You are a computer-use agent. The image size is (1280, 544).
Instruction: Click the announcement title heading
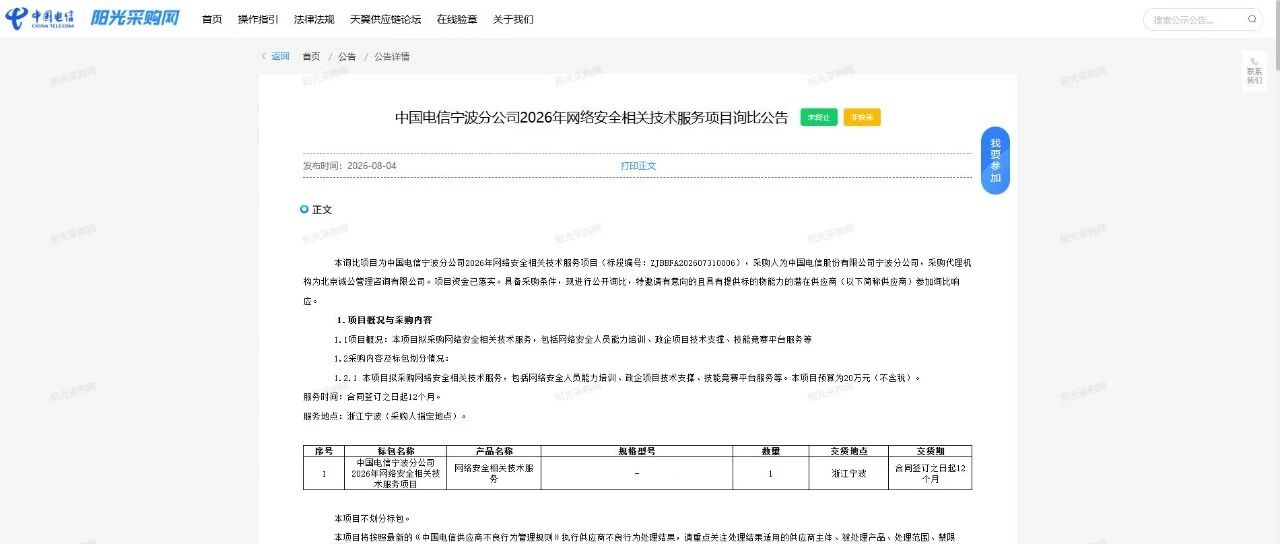pos(591,117)
